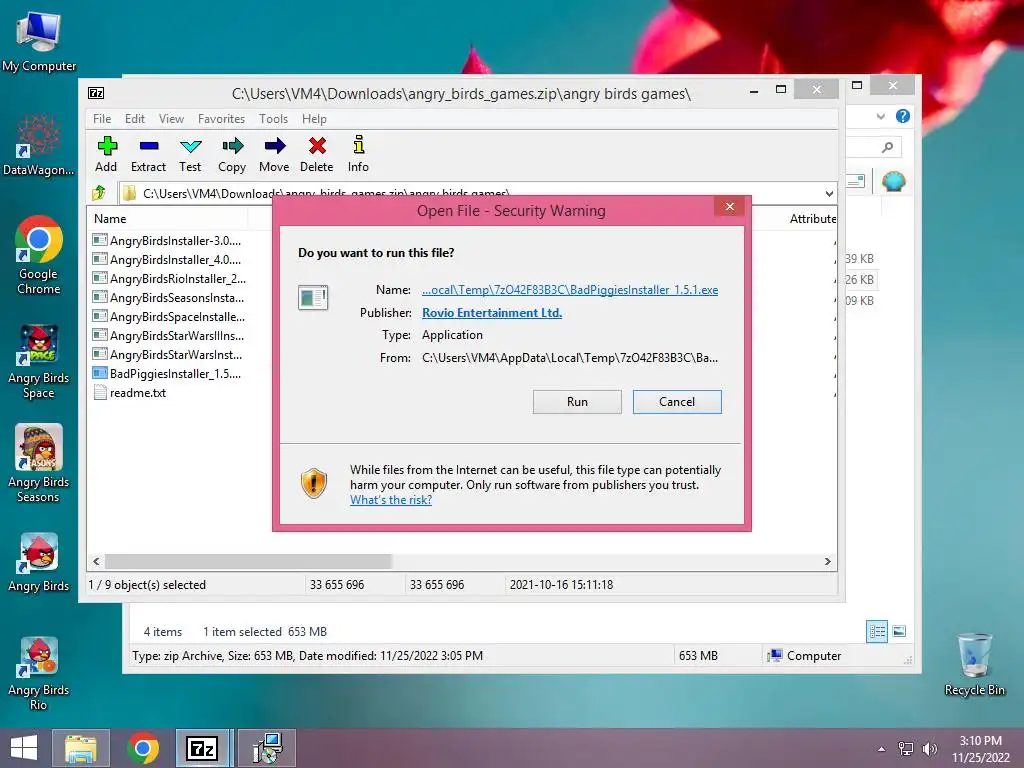This screenshot has width=1024, height=768.
Task: Click the search magnifier in Explorer window
Action: coord(887,148)
